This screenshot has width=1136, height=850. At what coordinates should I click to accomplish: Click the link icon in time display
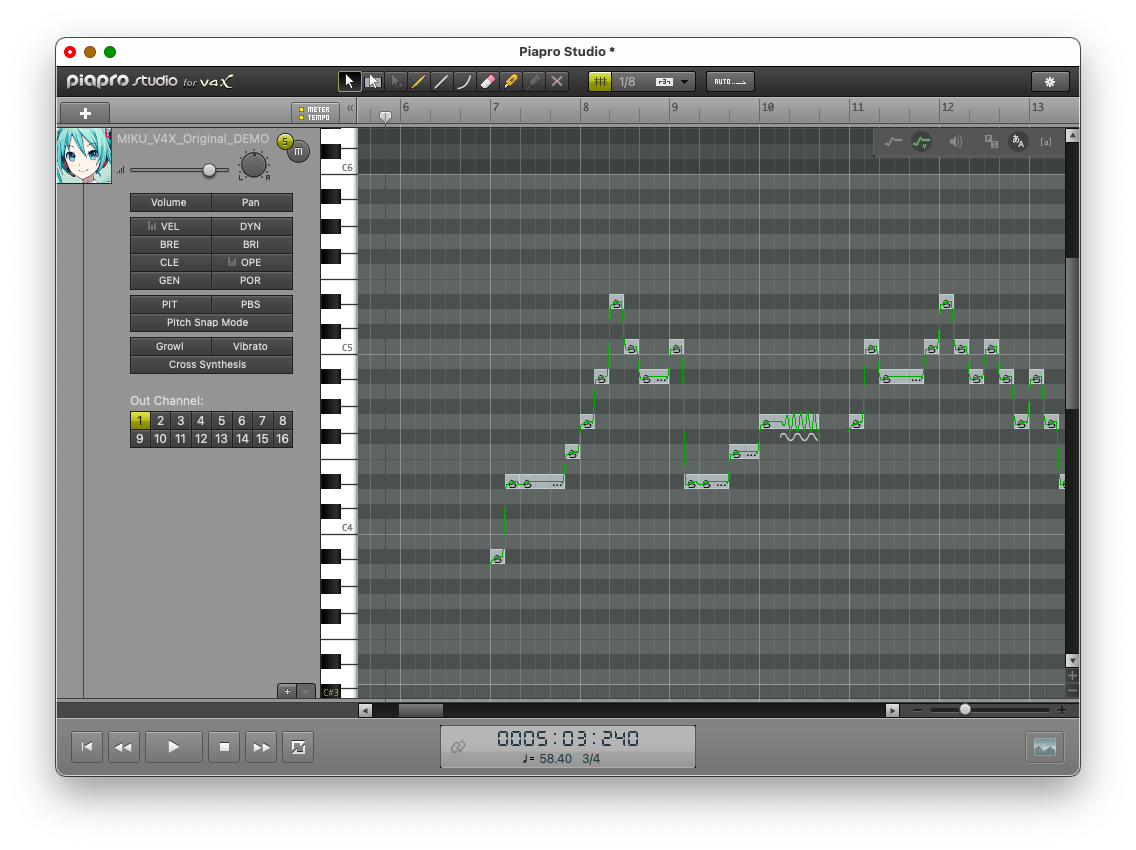click(458, 747)
